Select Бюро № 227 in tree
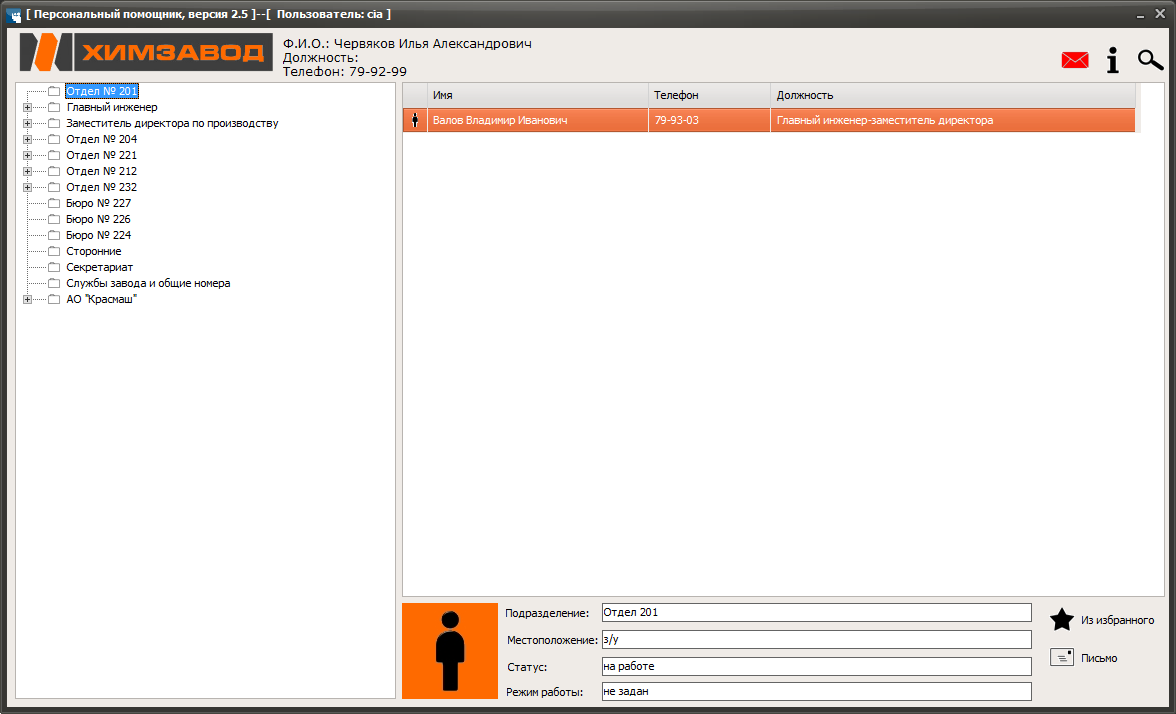This screenshot has width=1176, height=714. click(x=98, y=203)
